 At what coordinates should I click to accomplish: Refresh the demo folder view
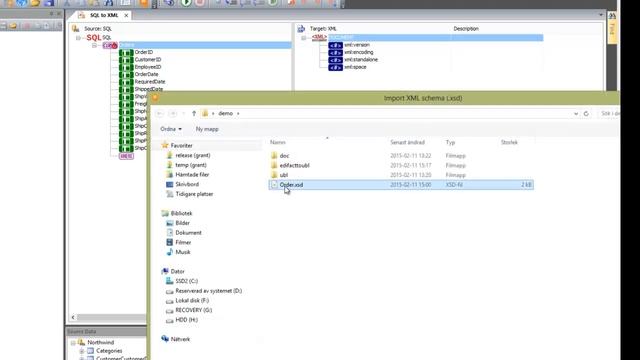586,113
